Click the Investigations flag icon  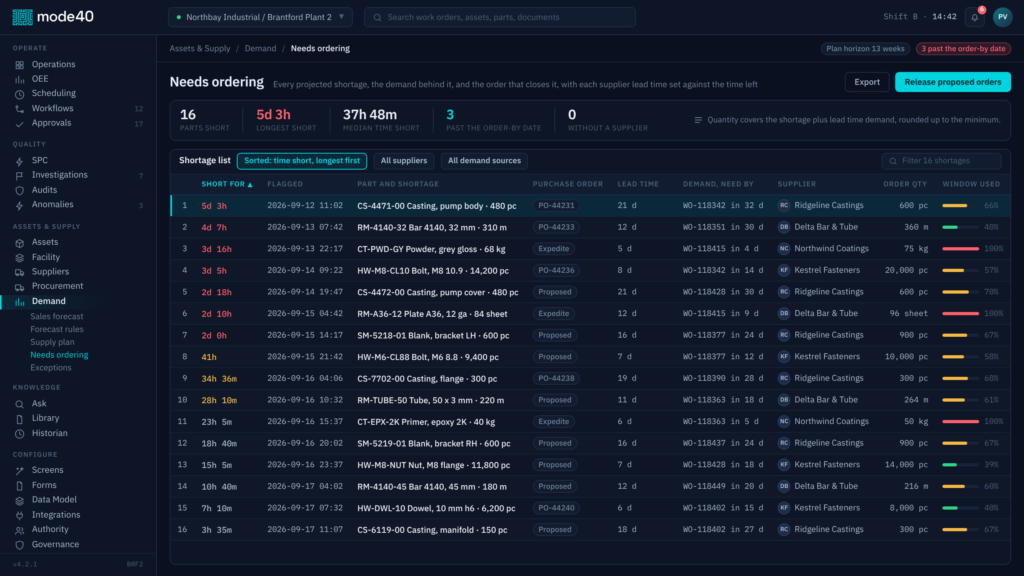(x=20, y=175)
